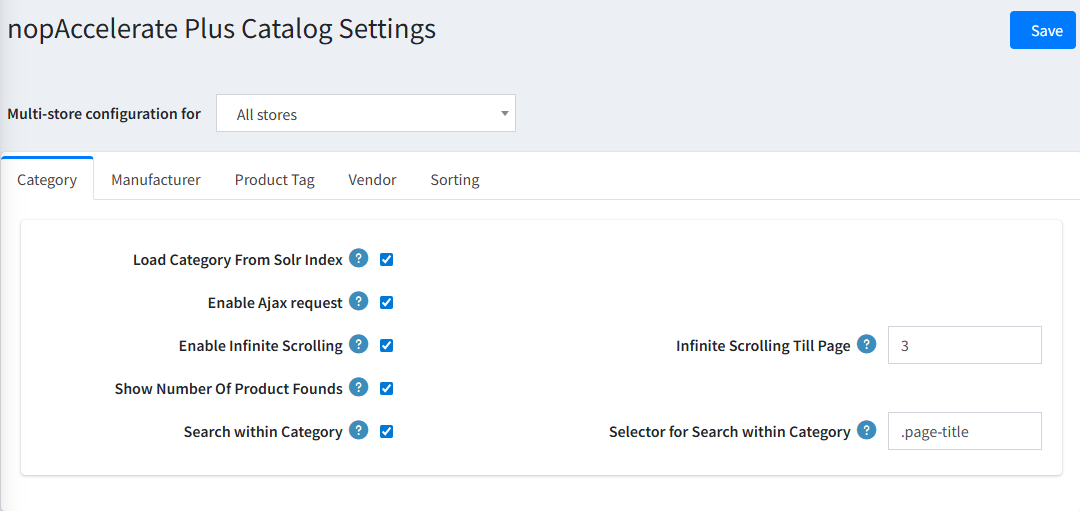Click the 'Infinite Scrolling Till Page' label

click(x=763, y=346)
